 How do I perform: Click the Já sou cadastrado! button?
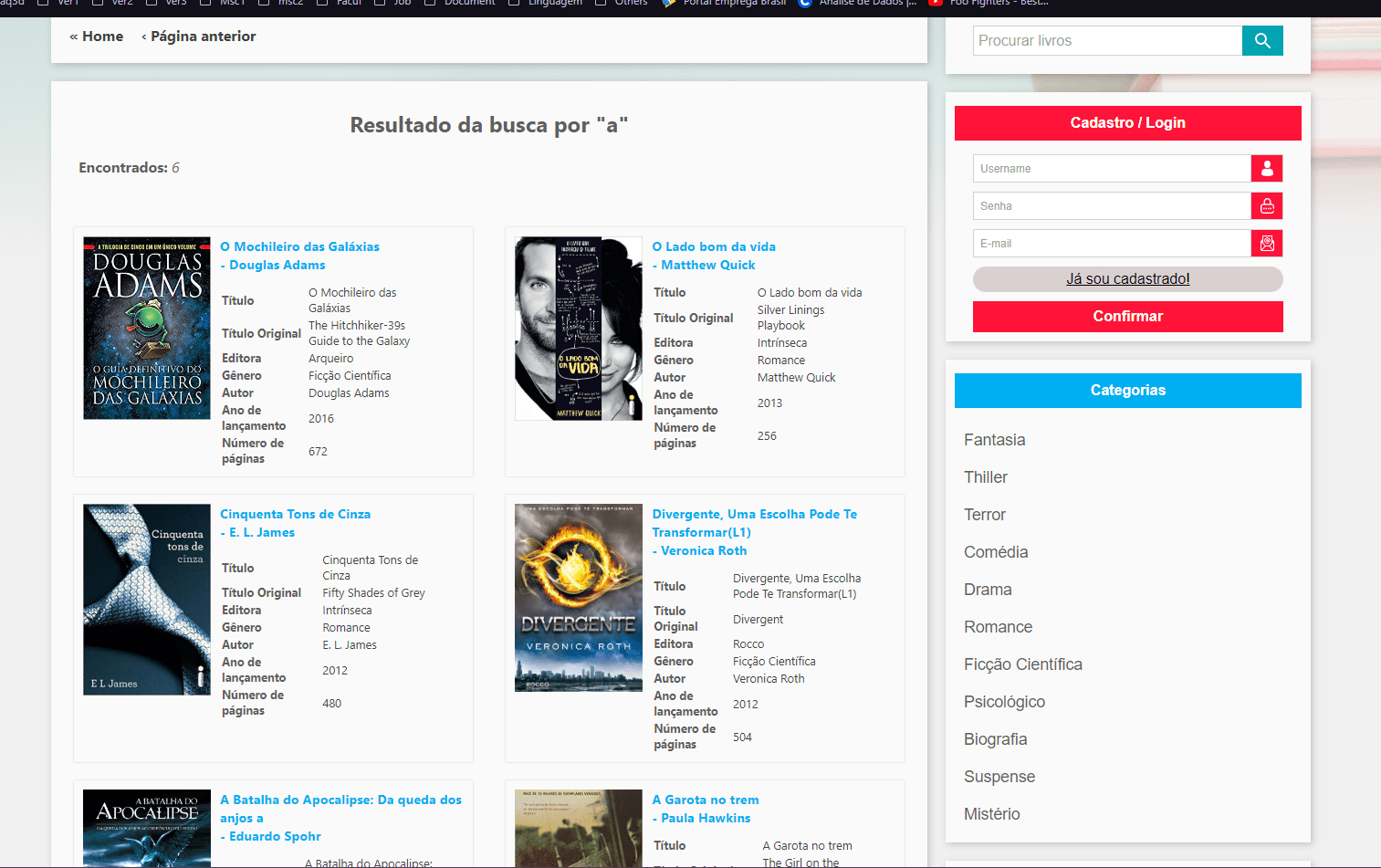pos(1127,279)
